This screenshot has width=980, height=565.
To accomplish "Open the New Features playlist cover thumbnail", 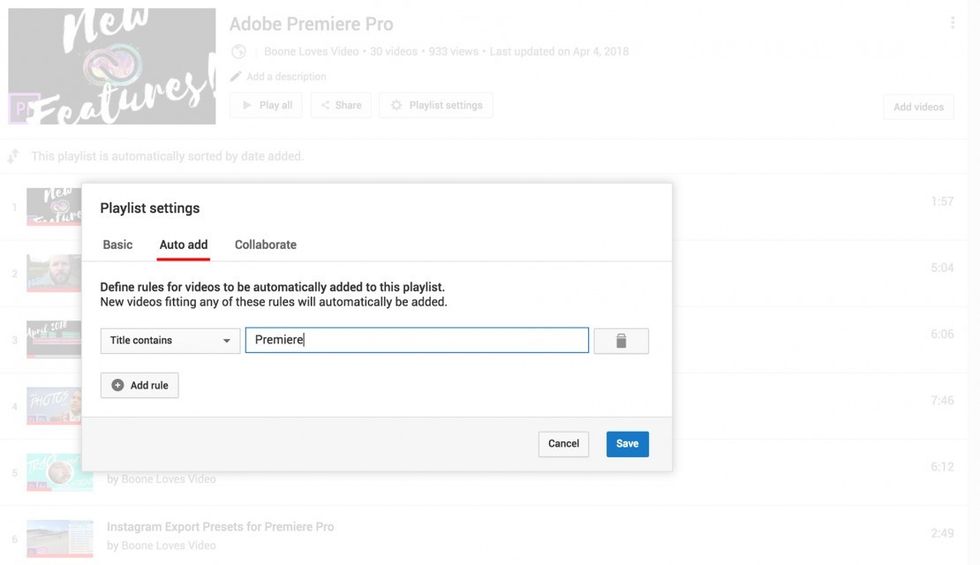I will (112, 66).
